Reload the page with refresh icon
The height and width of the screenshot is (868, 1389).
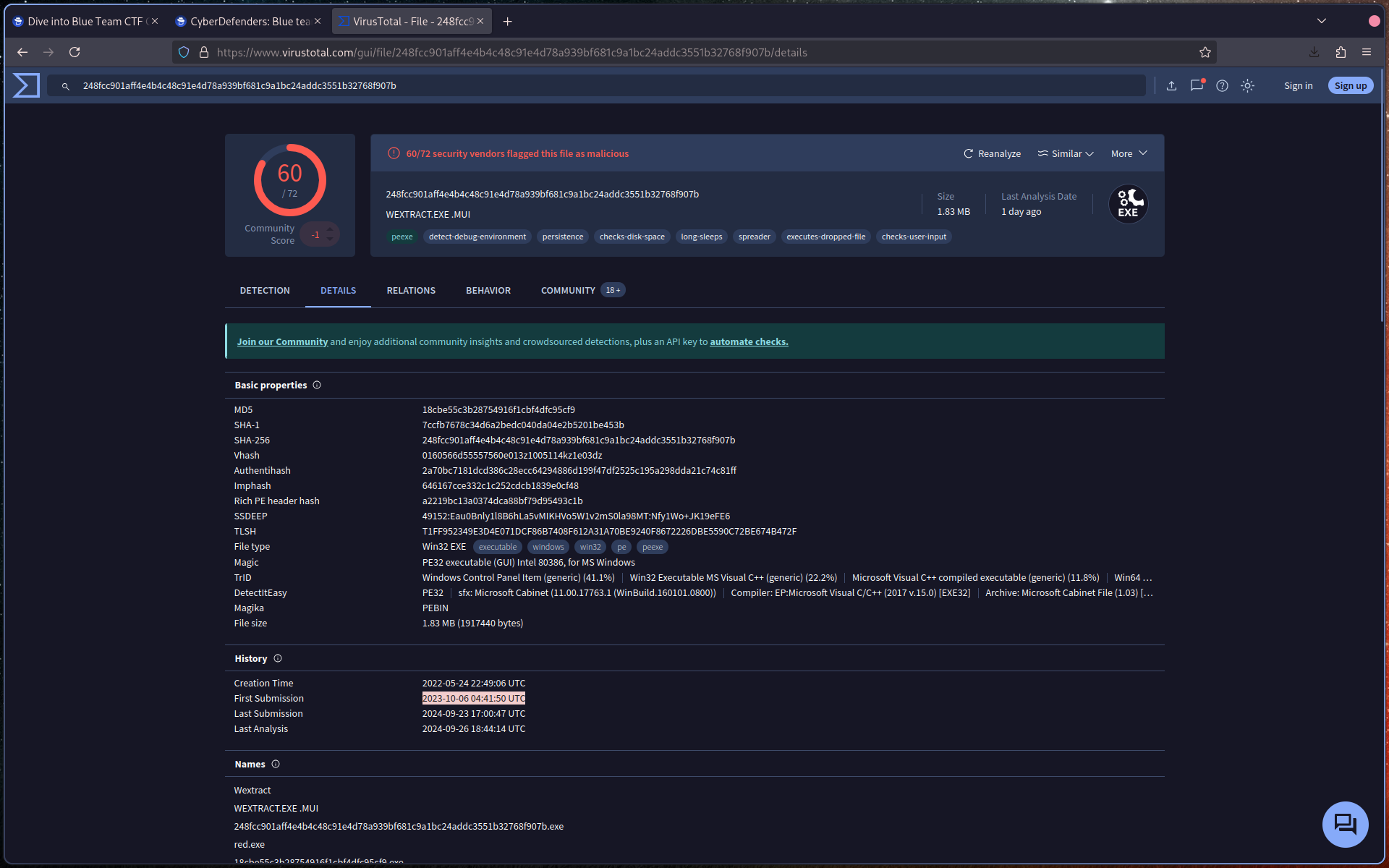click(x=75, y=52)
